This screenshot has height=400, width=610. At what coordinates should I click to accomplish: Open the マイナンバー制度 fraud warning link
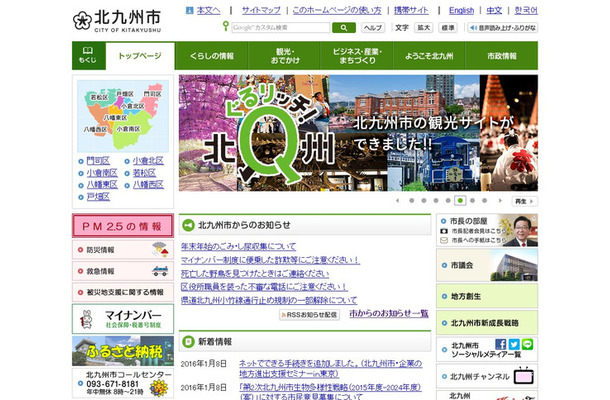(270, 260)
